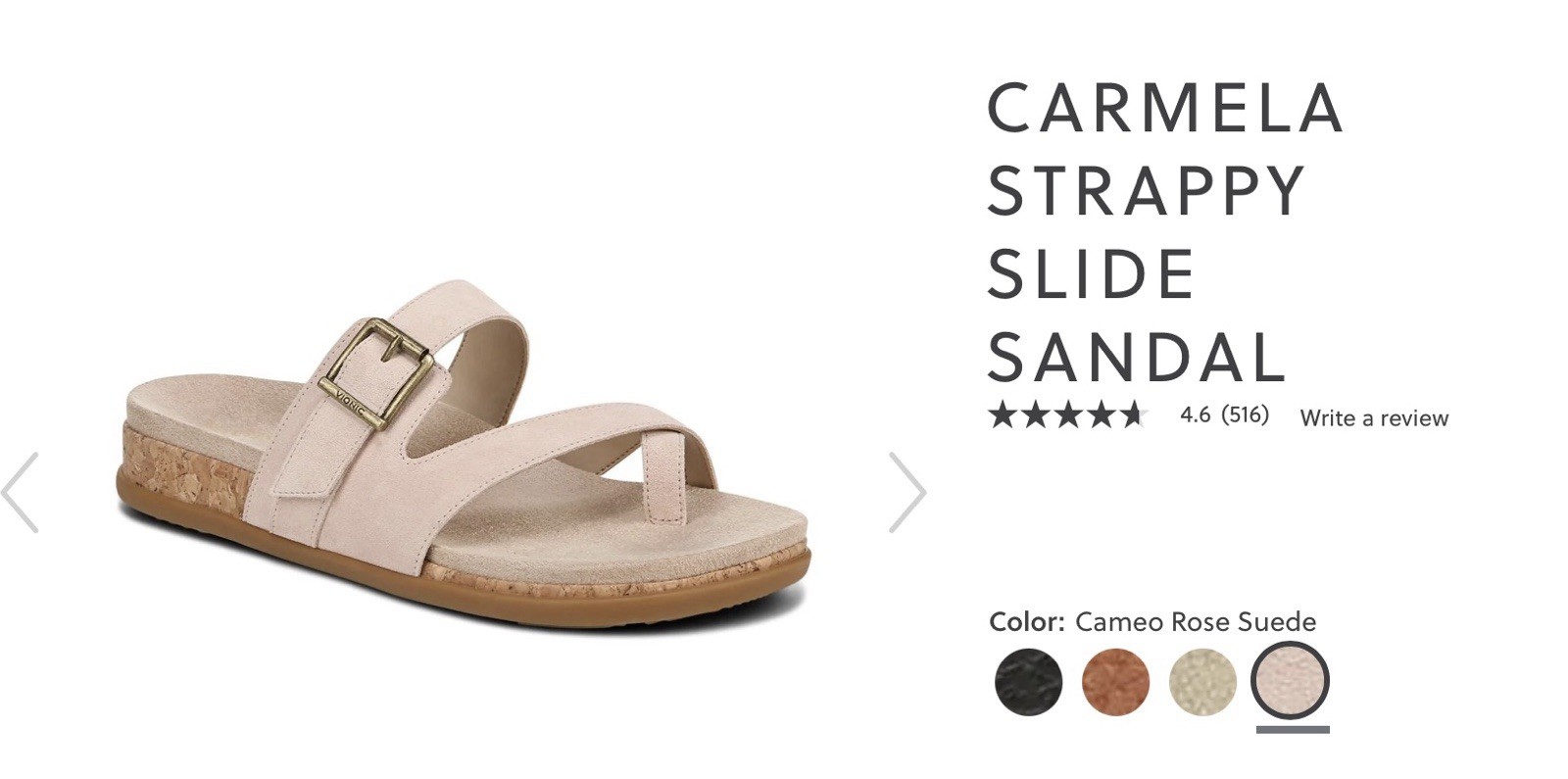Select the black color swatch
1568x779 pixels.
tap(1028, 681)
